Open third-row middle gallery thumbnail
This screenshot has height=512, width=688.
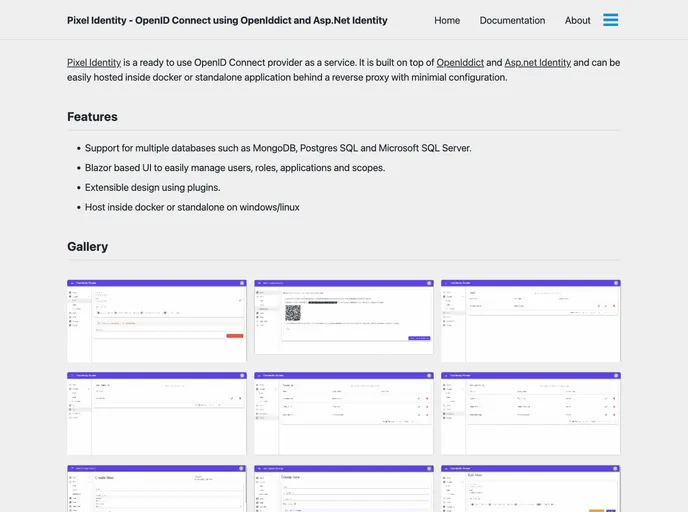coord(344,488)
